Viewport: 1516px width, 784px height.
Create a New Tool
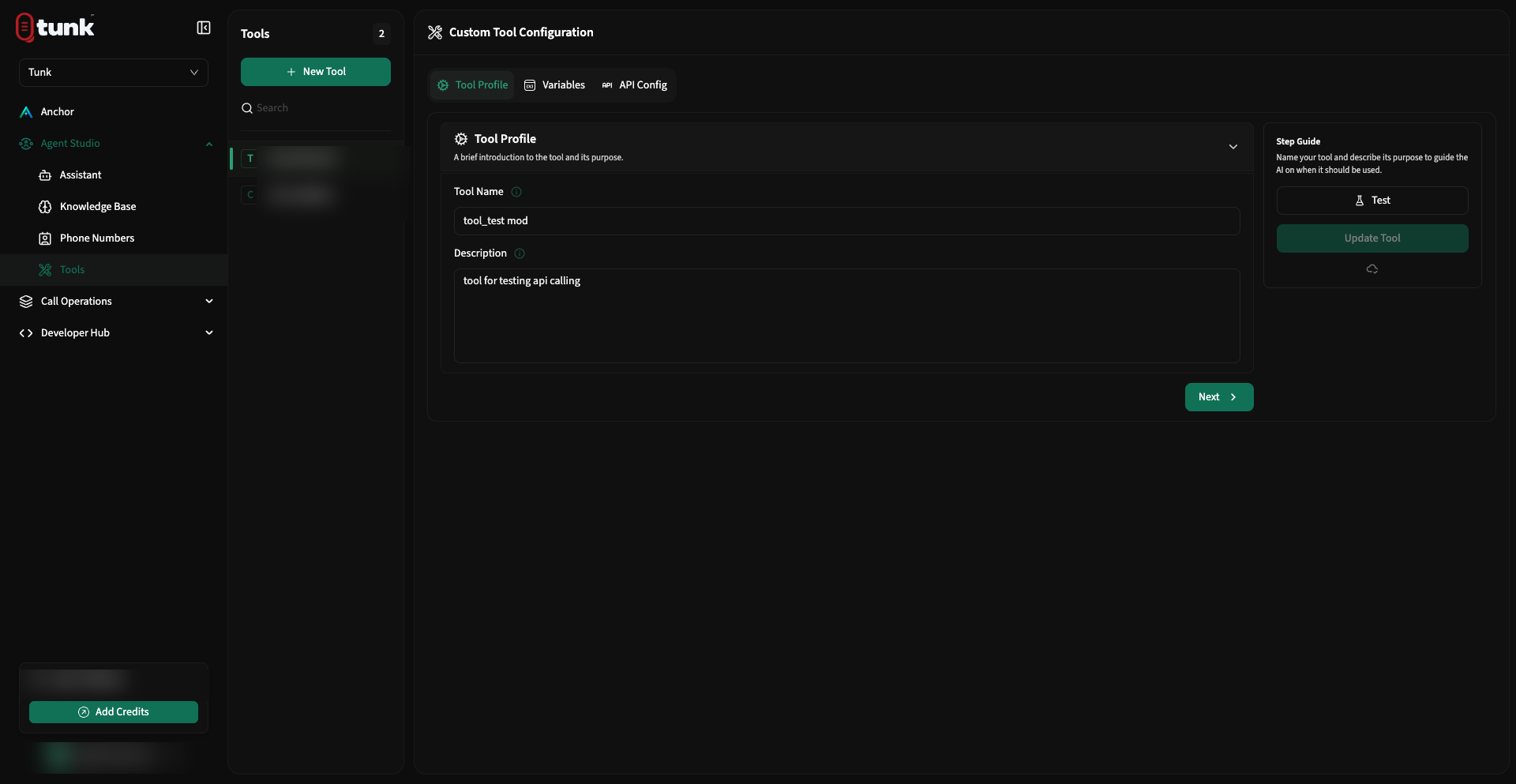(316, 72)
